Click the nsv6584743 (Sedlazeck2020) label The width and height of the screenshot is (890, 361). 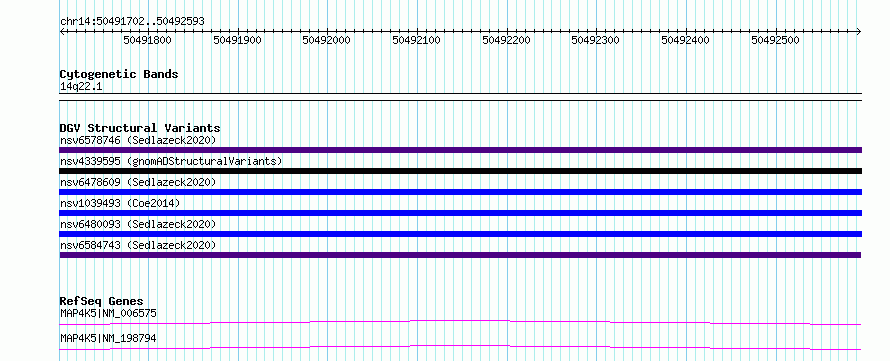(x=138, y=245)
